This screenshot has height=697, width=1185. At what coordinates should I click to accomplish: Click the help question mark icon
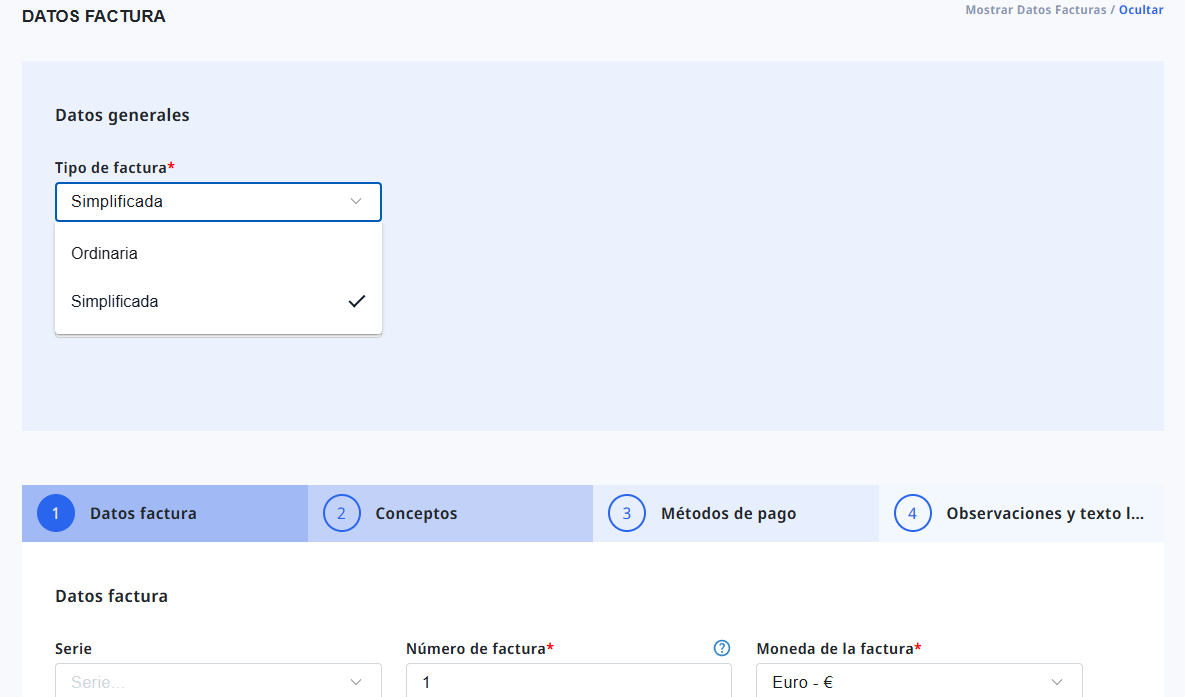[722, 648]
